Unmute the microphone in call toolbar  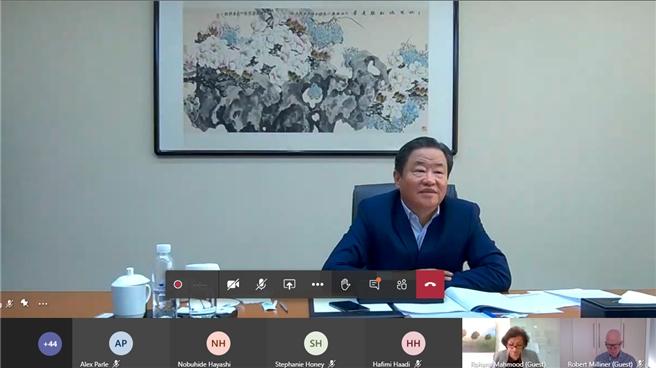coord(261,285)
